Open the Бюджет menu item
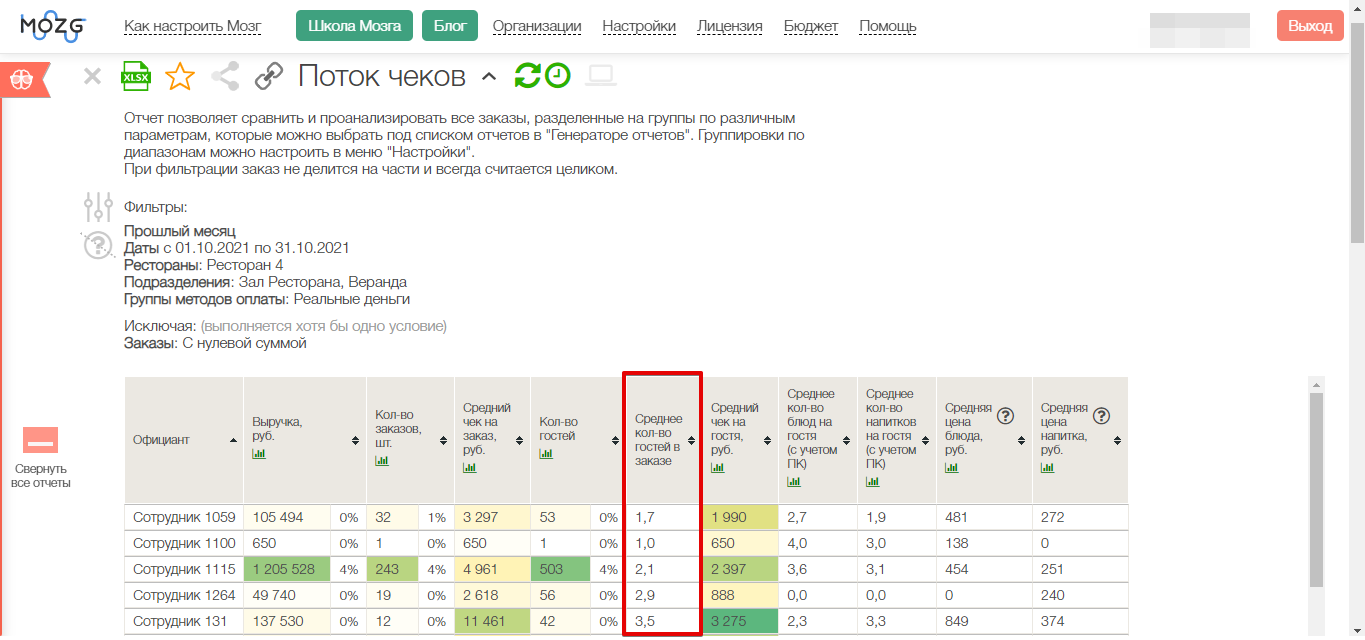This screenshot has height=640, width=1365. coord(810,27)
